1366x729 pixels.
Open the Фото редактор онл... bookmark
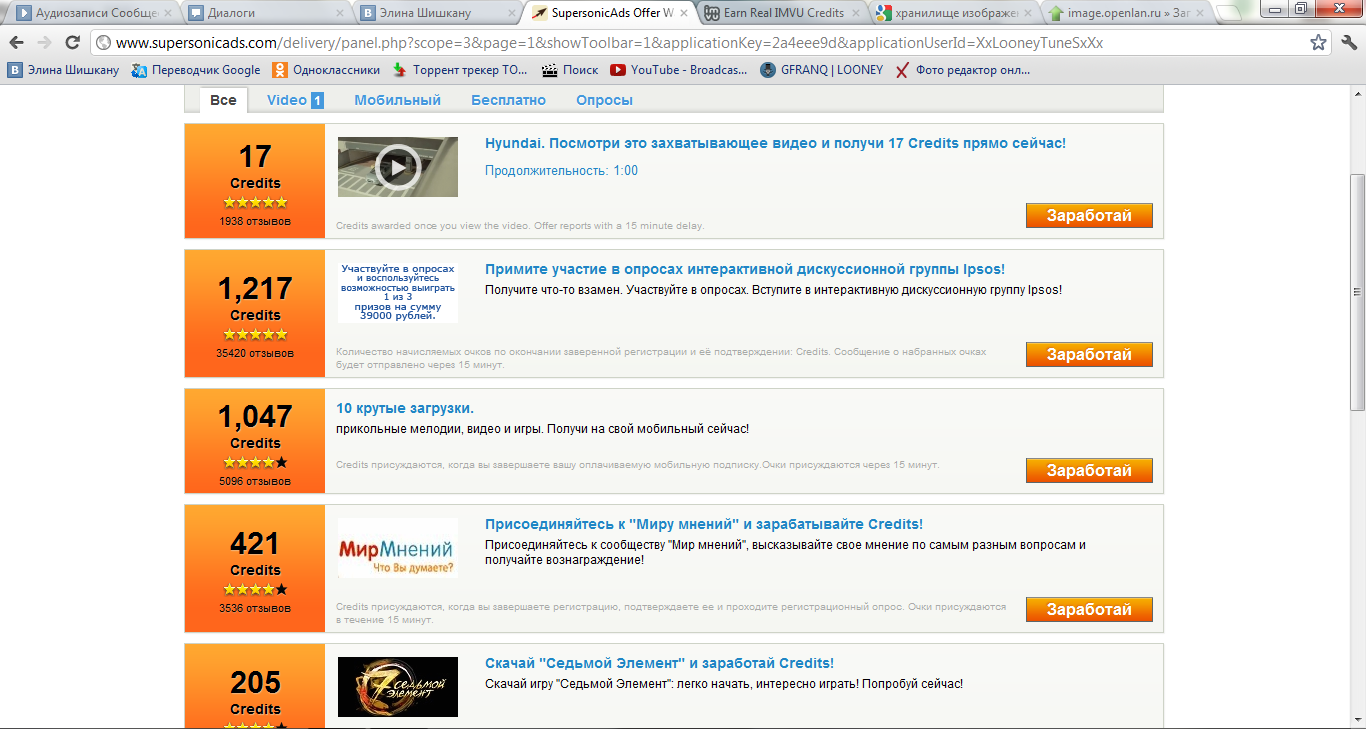tap(963, 70)
